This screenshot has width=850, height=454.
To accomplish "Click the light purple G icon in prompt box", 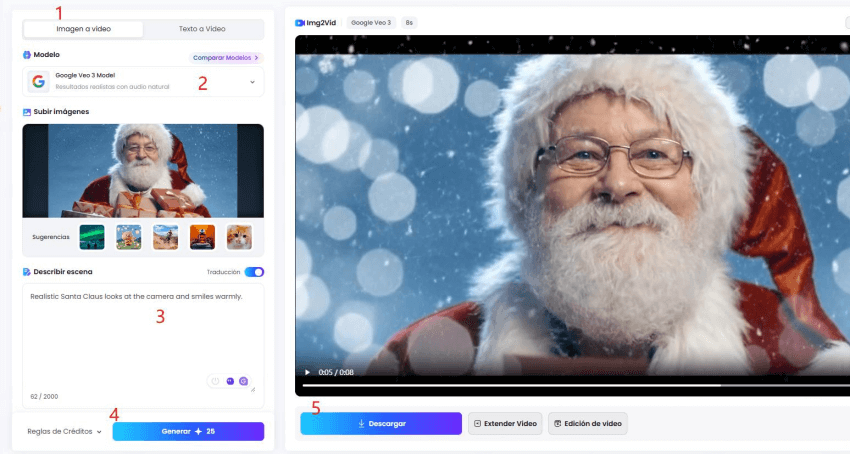I will 243,381.
